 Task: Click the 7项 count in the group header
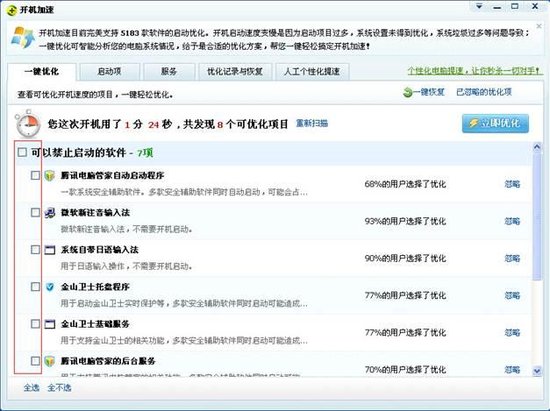tap(145, 153)
